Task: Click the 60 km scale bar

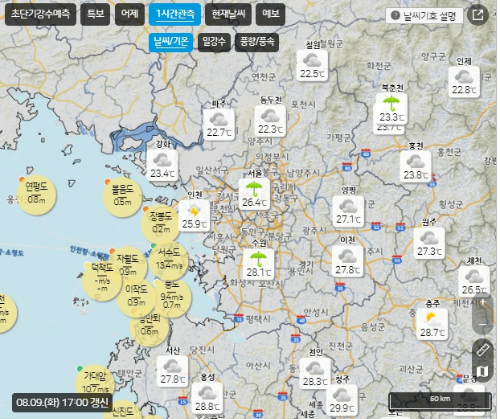Action: (x=440, y=402)
